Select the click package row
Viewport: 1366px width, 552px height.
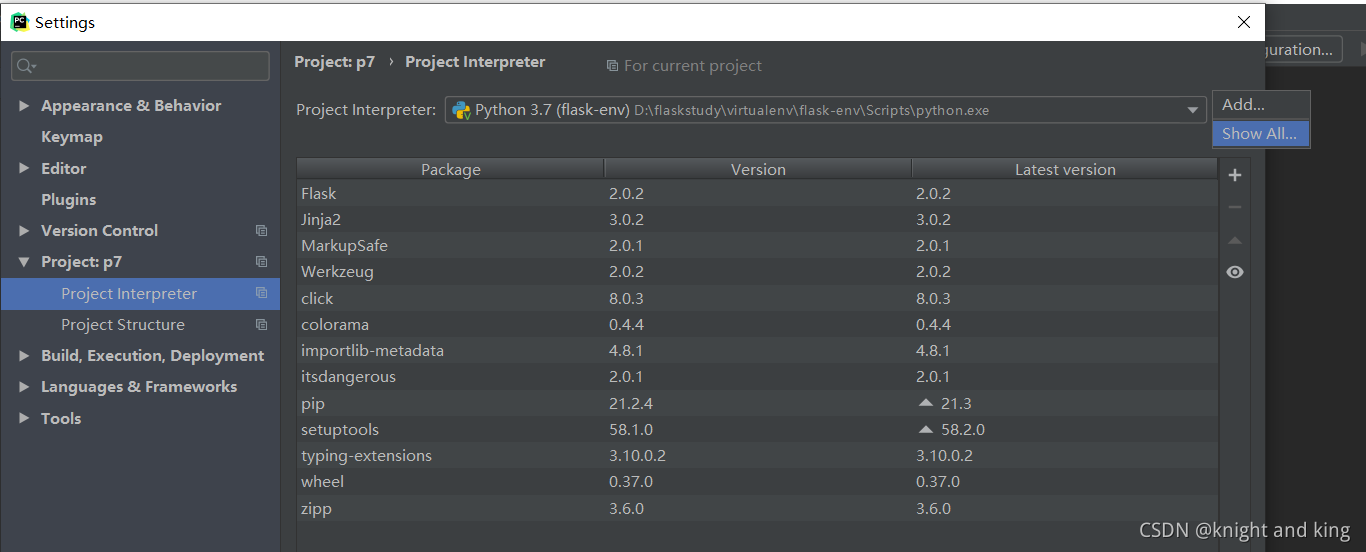coord(757,299)
